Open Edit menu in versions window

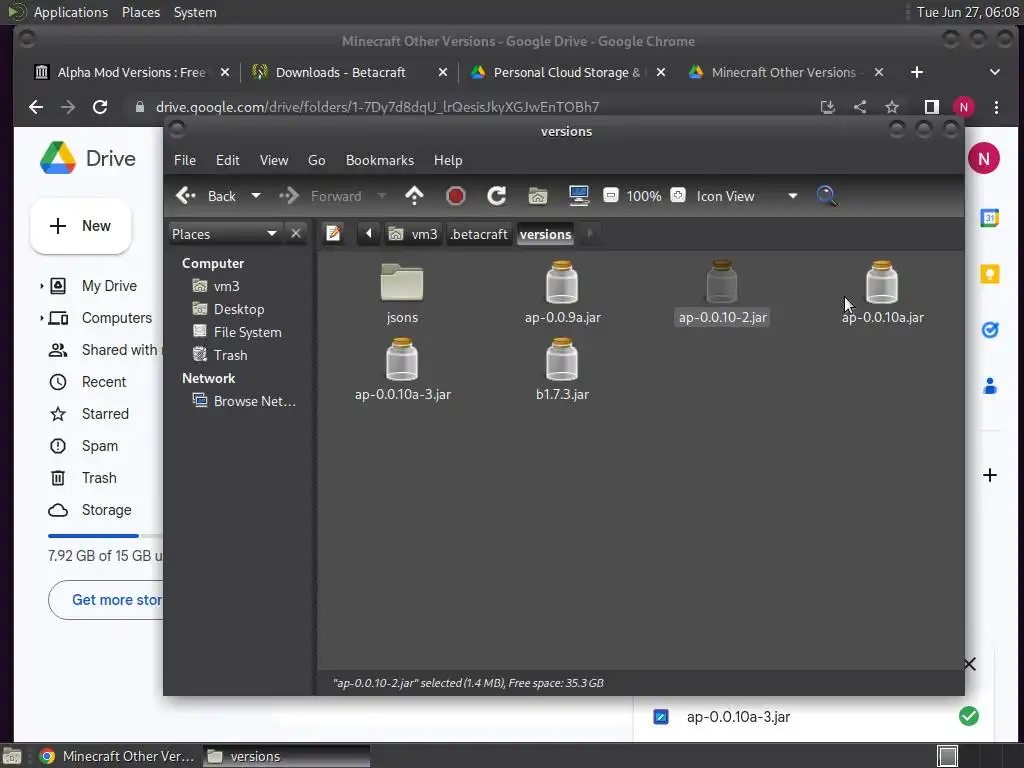(x=227, y=160)
